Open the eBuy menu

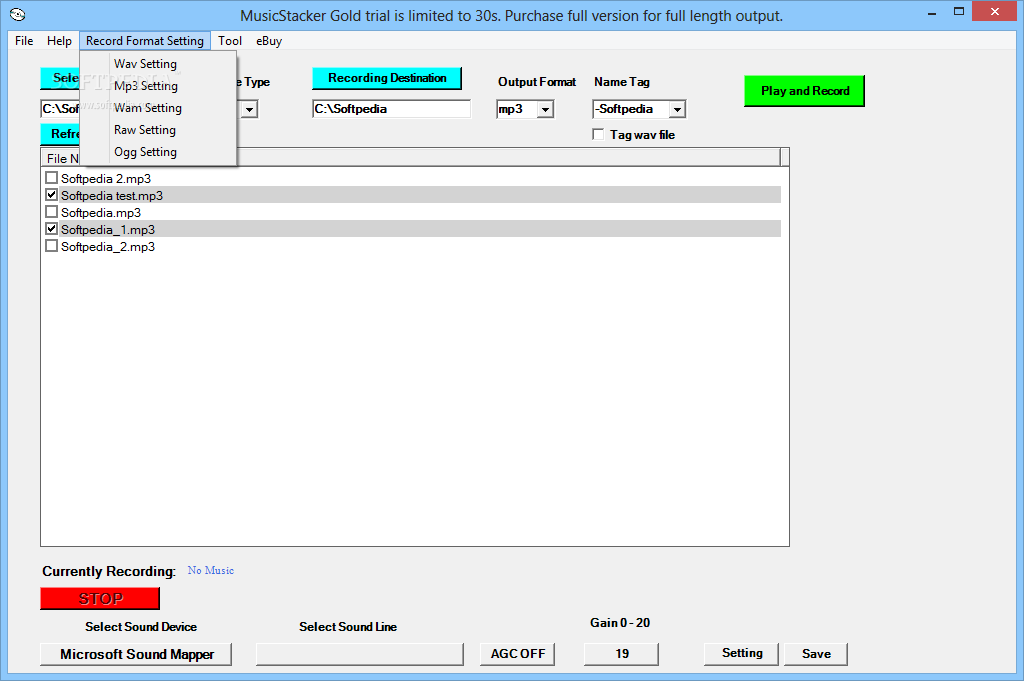point(269,40)
